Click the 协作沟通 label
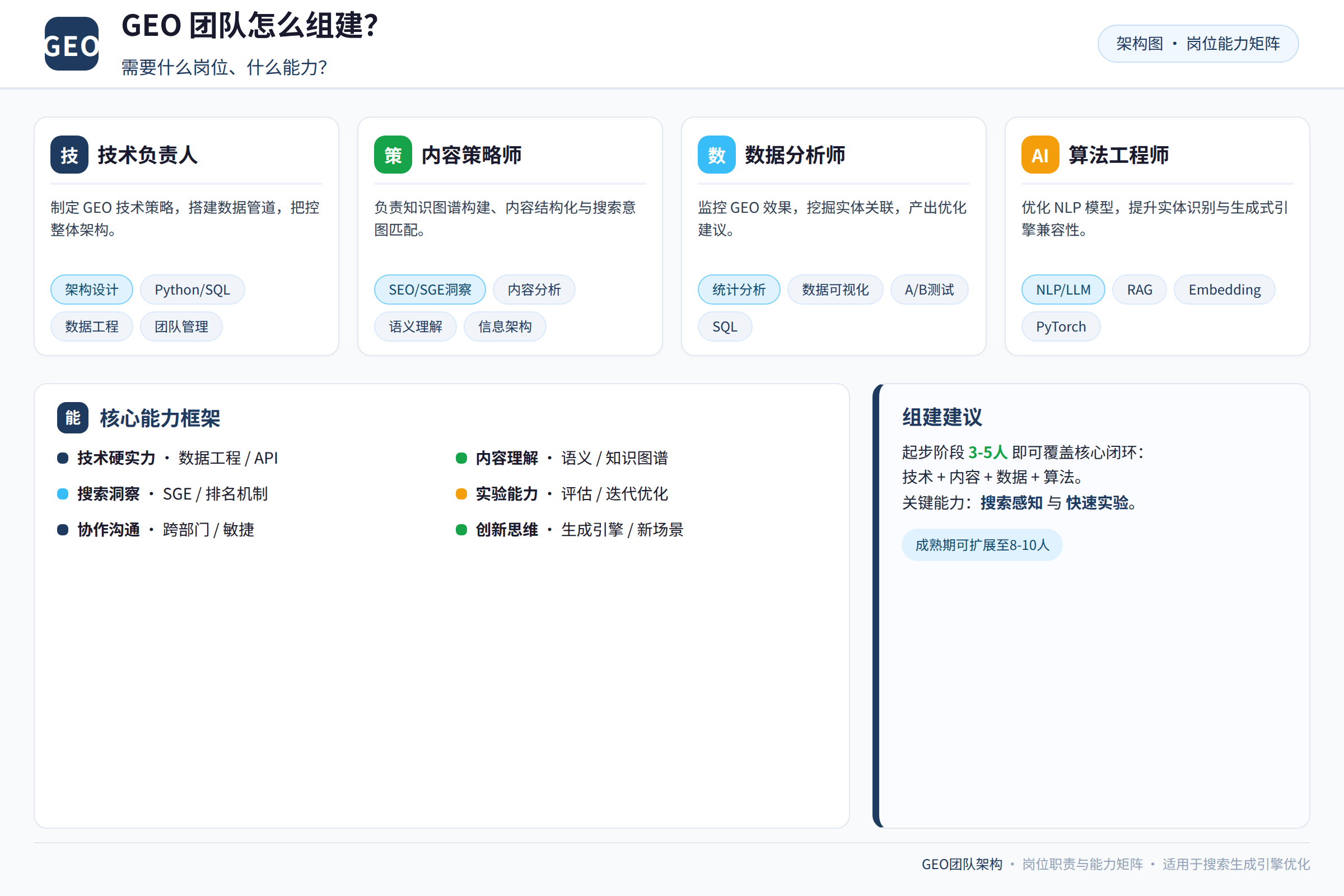The width and height of the screenshot is (1344, 896). [x=109, y=530]
